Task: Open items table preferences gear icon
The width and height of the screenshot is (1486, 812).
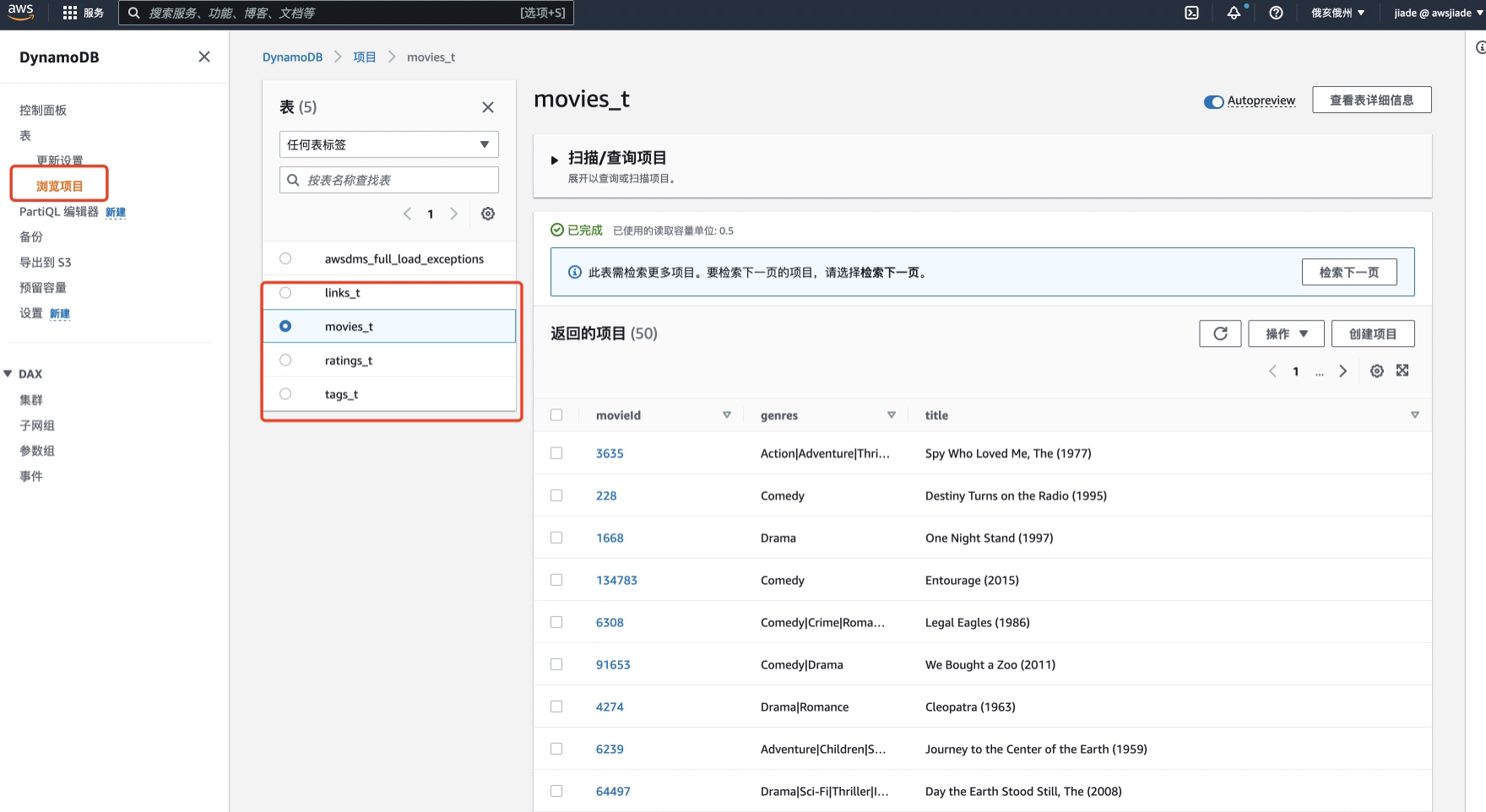Action: [x=1376, y=371]
